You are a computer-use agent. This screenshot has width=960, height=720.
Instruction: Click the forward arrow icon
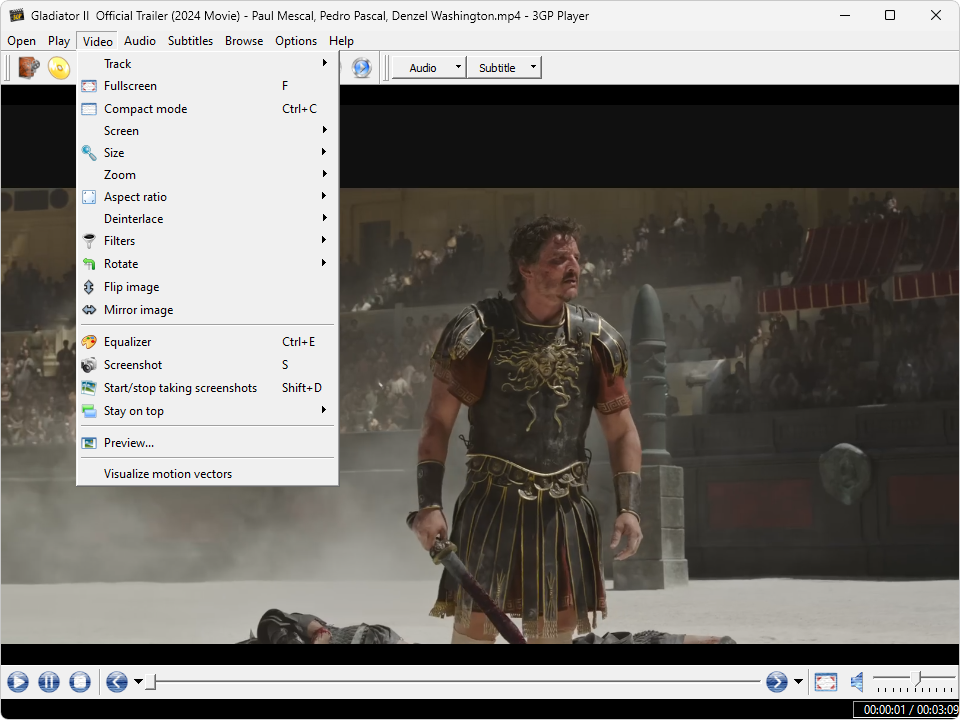pos(777,682)
